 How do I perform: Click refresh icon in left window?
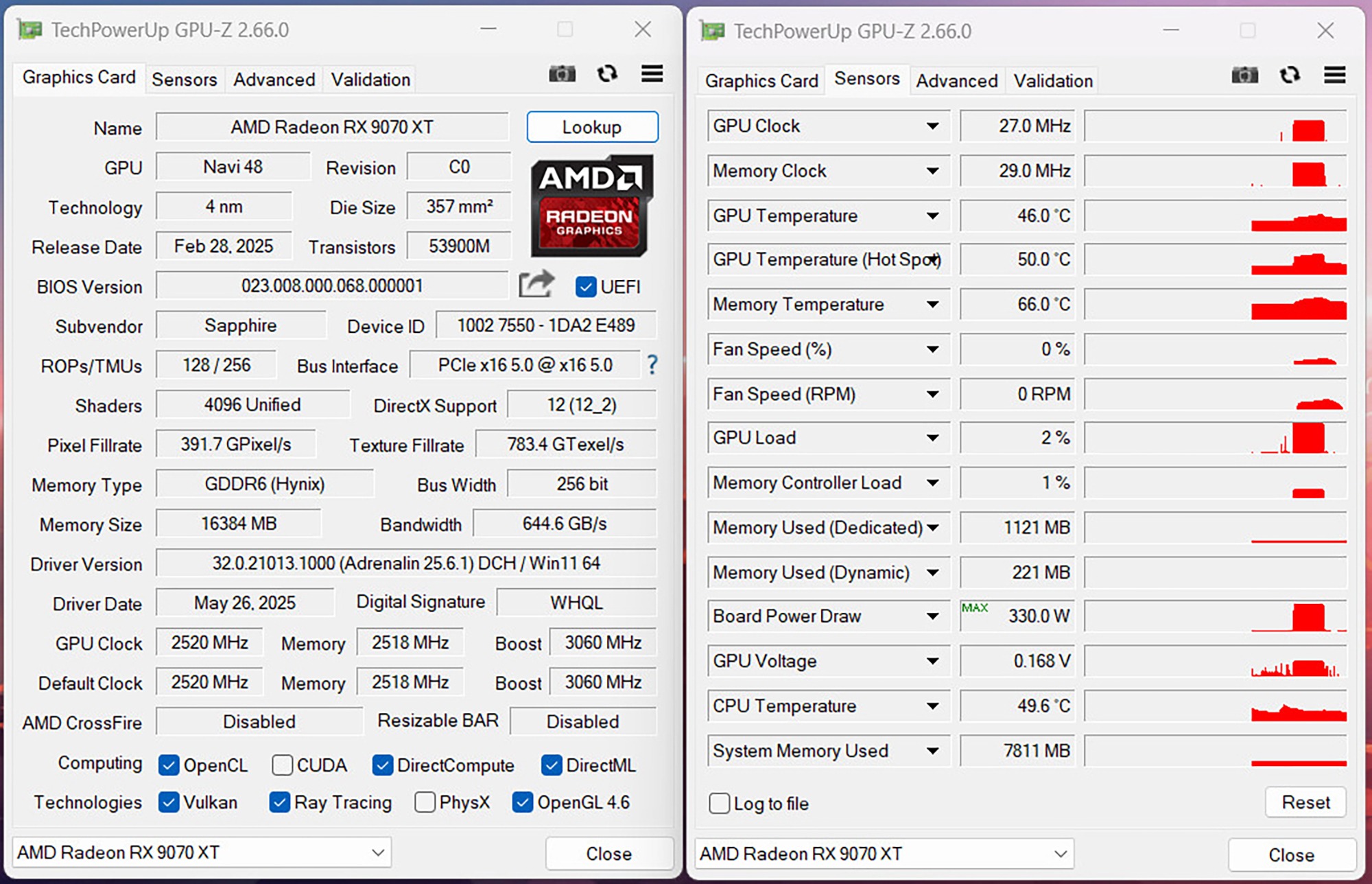point(606,73)
